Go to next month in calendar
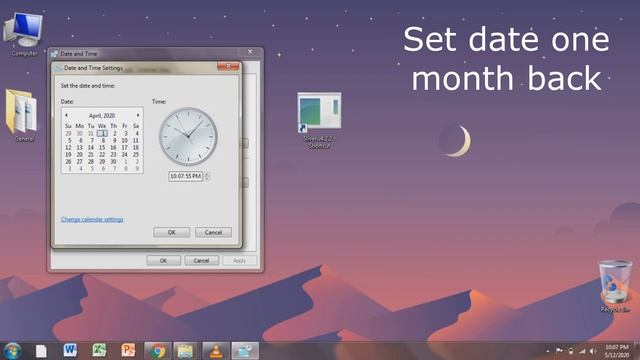This screenshot has width=640, height=360. click(x=138, y=116)
